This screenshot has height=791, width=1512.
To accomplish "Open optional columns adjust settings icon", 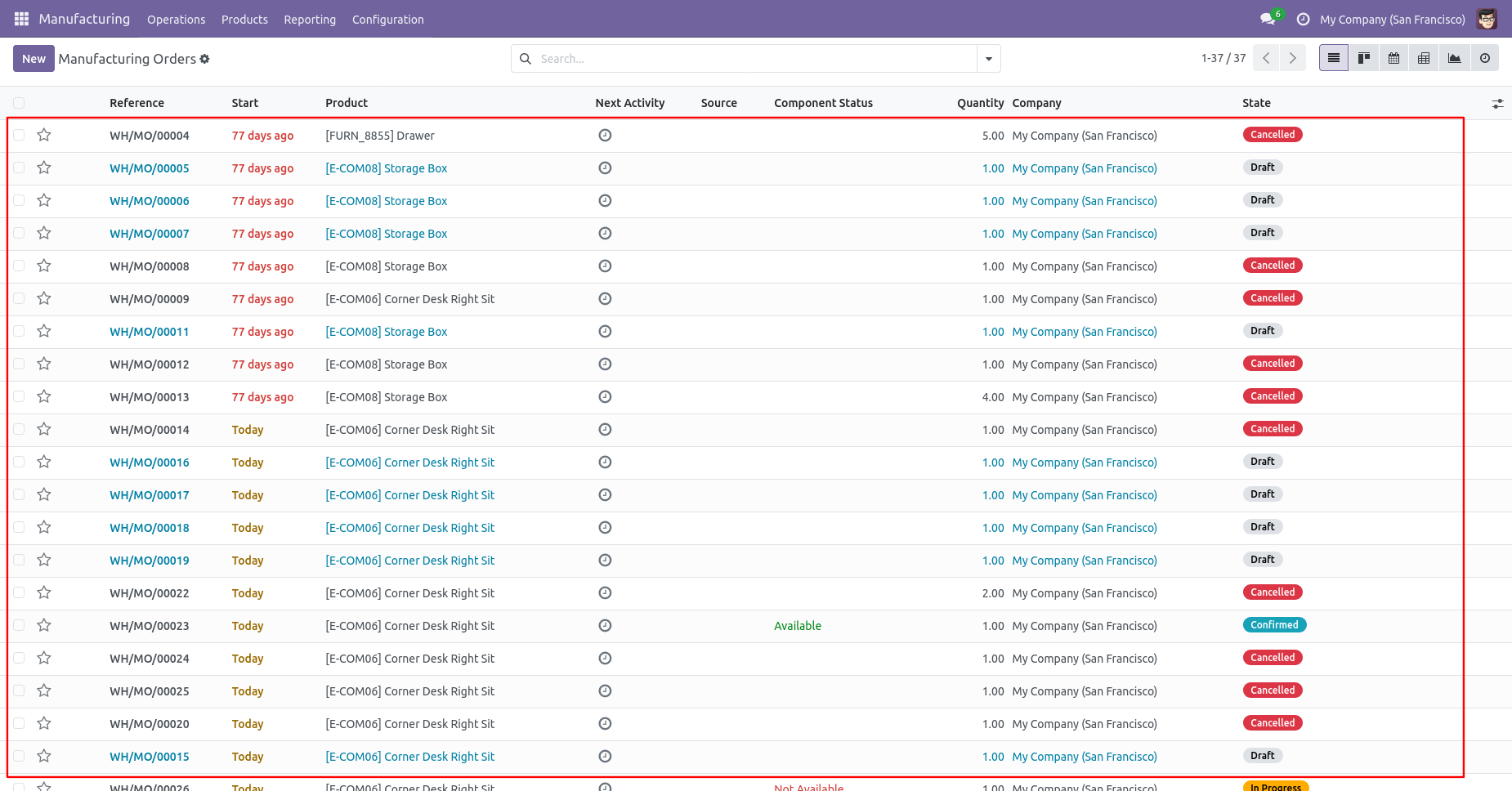I will click(x=1497, y=104).
